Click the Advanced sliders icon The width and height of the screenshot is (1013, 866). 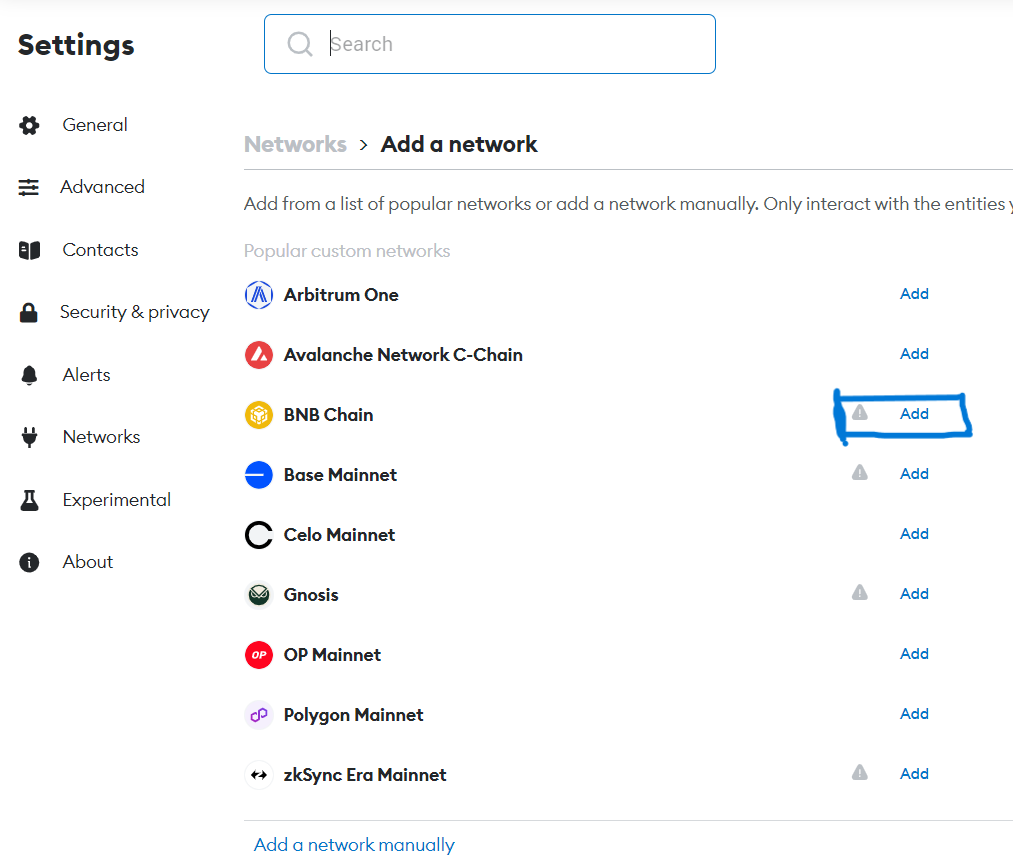tap(28, 187)
